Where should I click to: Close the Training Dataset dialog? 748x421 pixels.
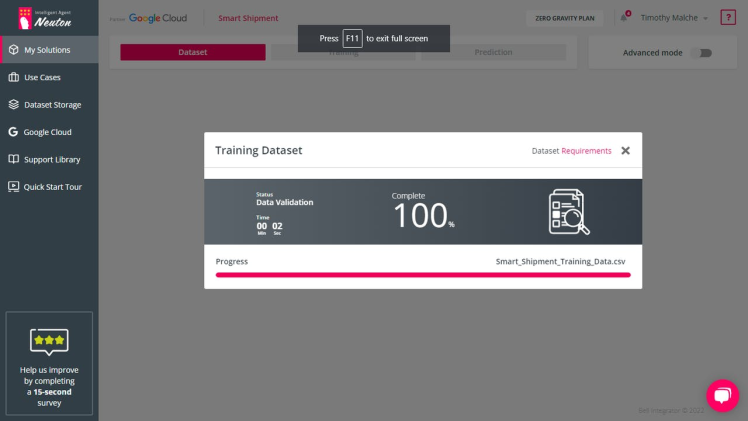click(x=625, y=151)
